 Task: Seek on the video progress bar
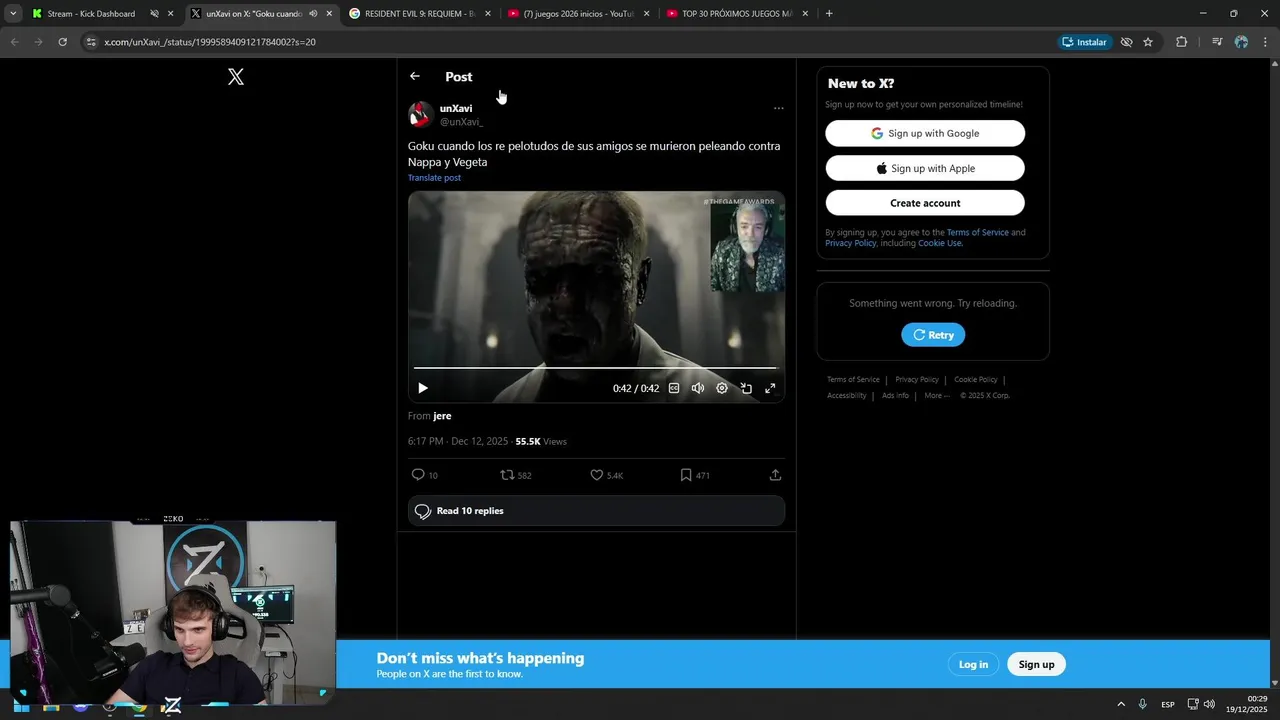(x=596, y=368)
